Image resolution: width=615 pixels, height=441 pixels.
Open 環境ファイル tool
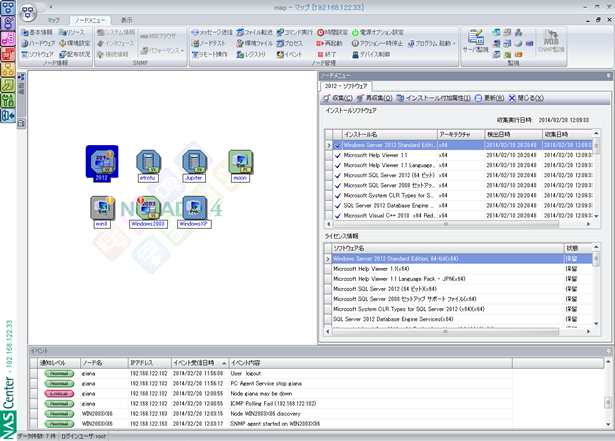click(254, 43)
